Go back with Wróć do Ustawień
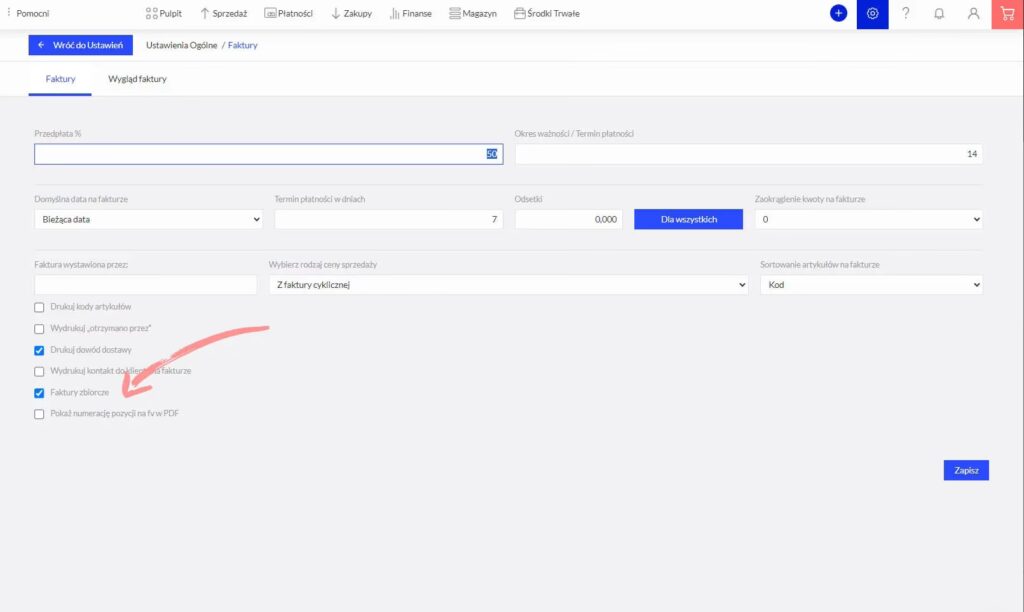 click(81, 45)
